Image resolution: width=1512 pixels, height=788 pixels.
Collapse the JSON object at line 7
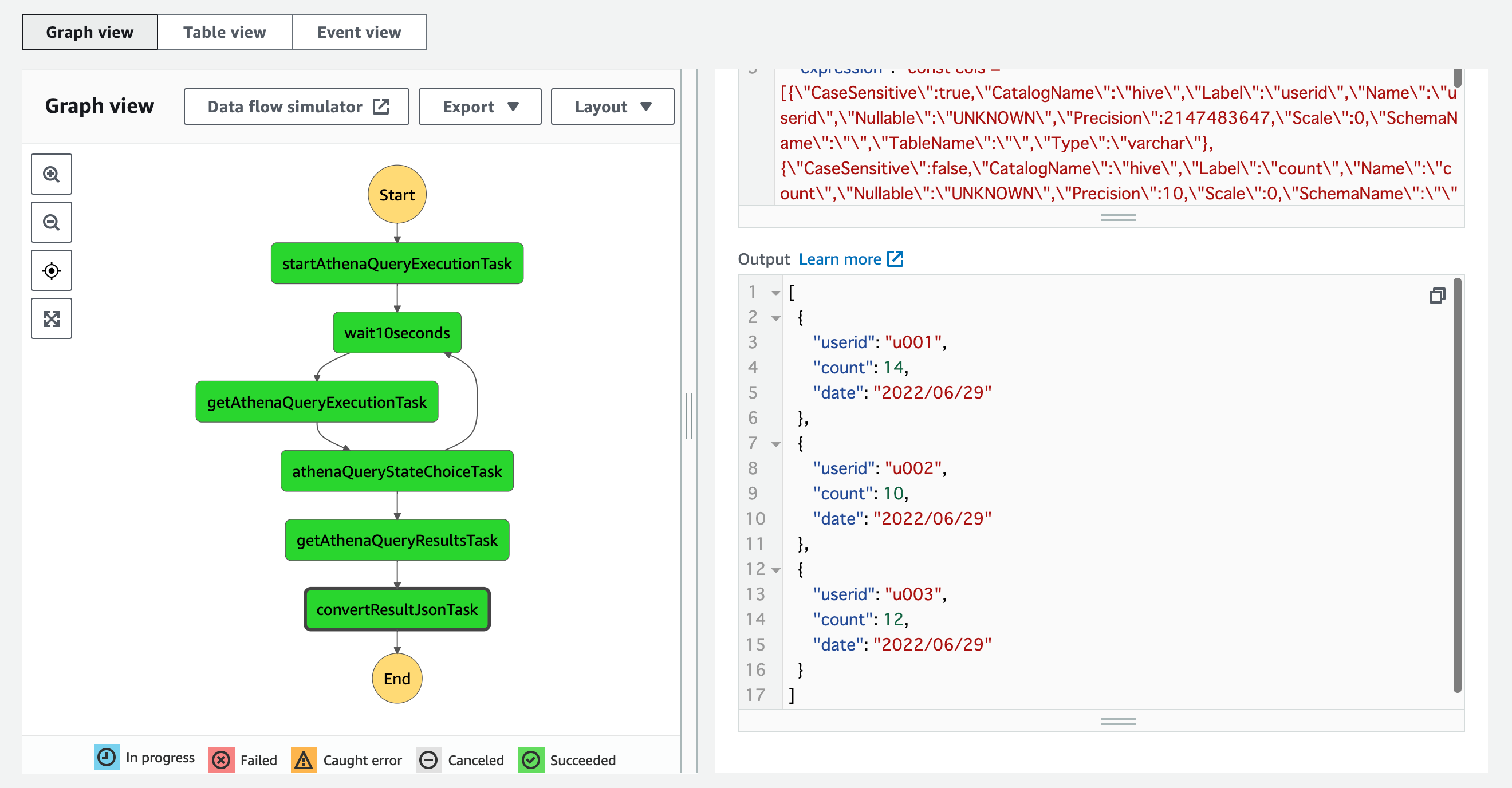(776, 444)
